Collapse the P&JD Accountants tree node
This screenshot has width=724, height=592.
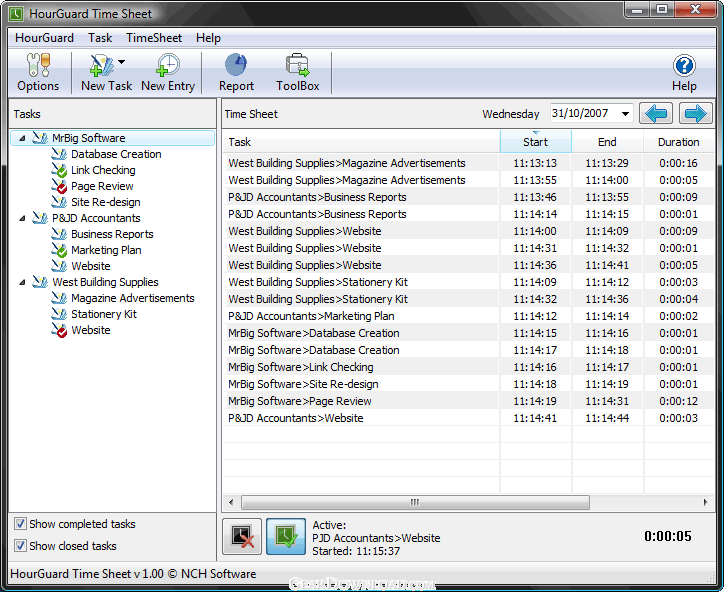22,218
